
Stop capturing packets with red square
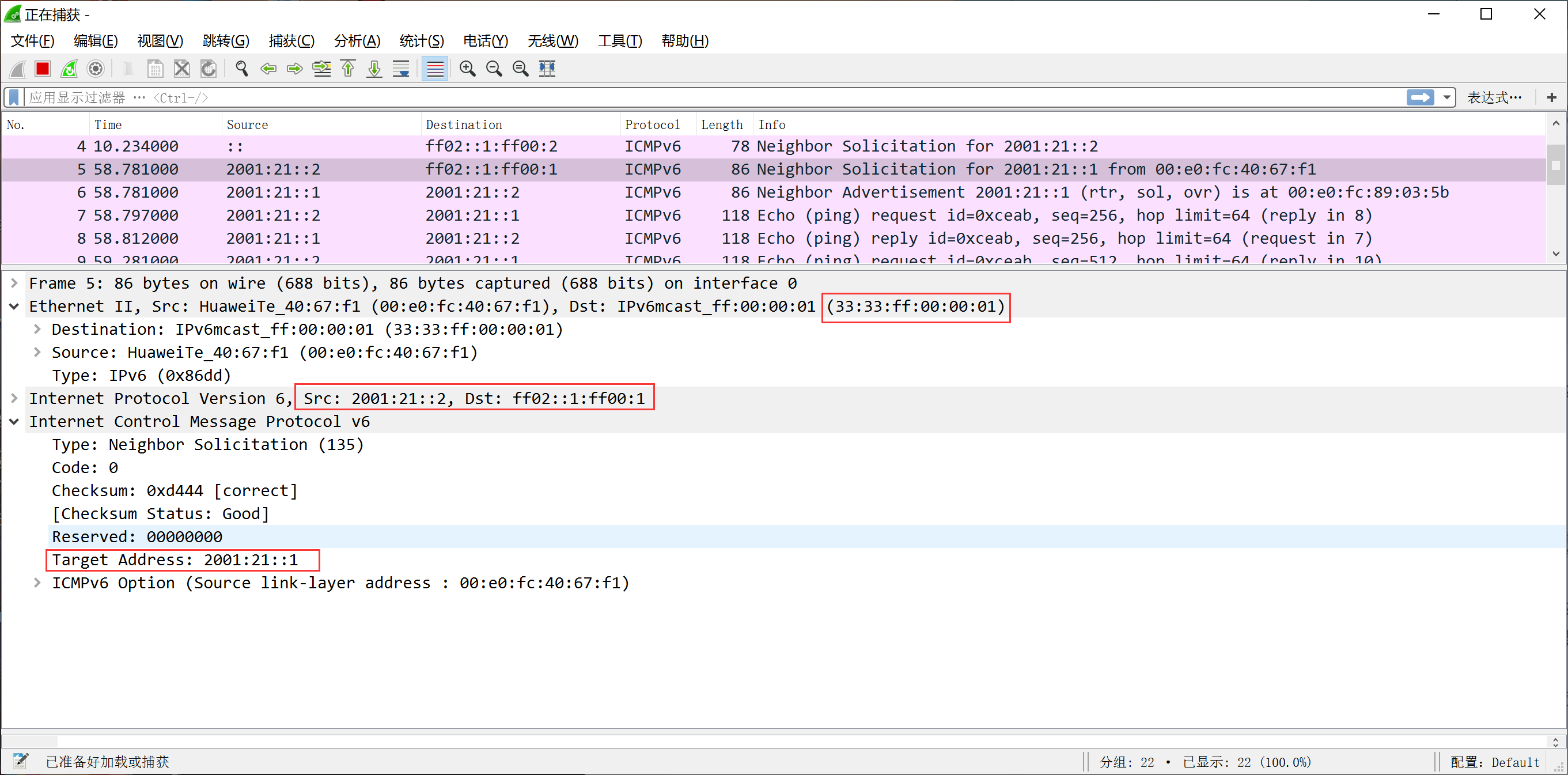click(x=42, y=69)
